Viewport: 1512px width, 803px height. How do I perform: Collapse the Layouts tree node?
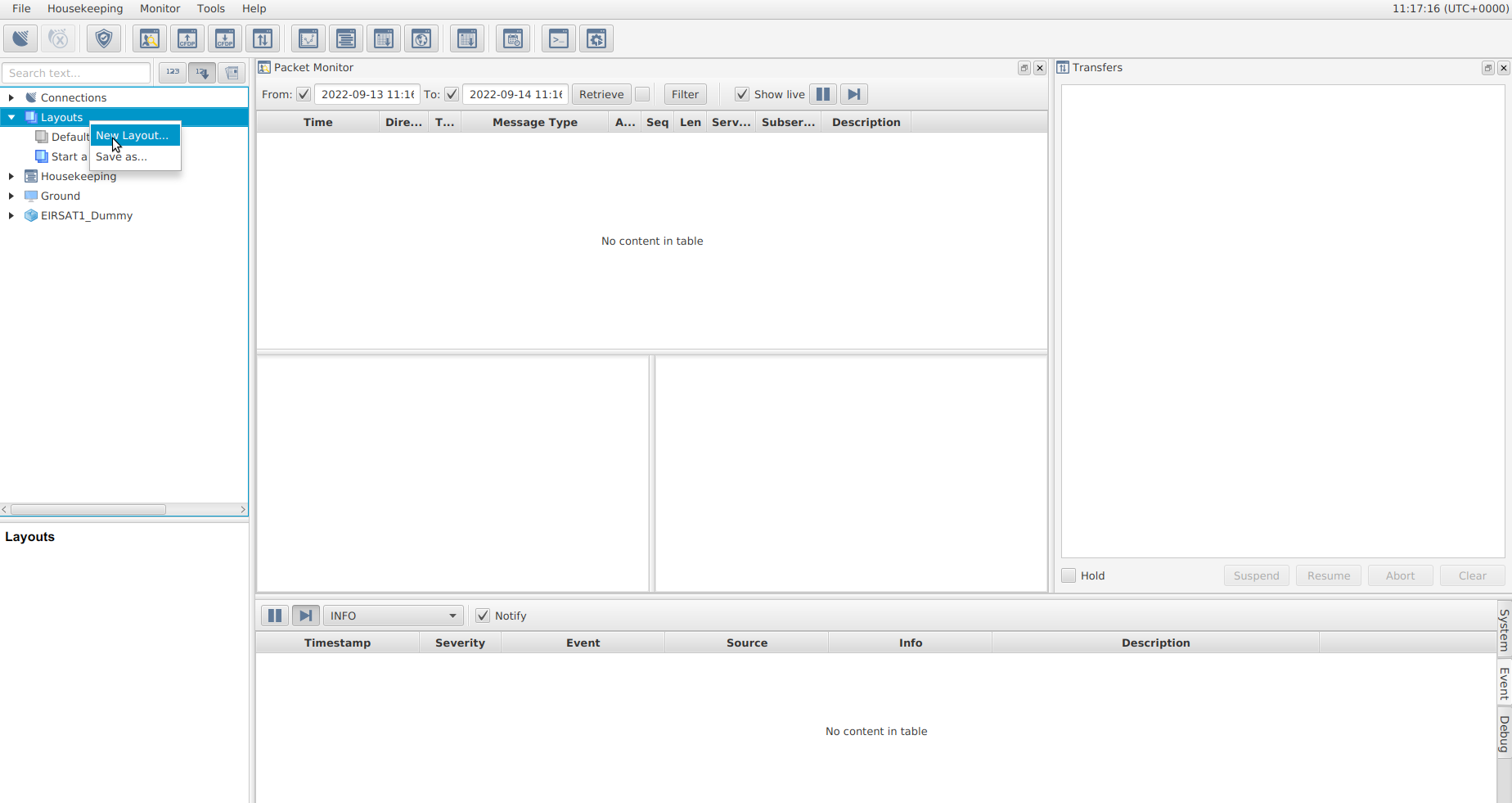[x=11, y=117]
